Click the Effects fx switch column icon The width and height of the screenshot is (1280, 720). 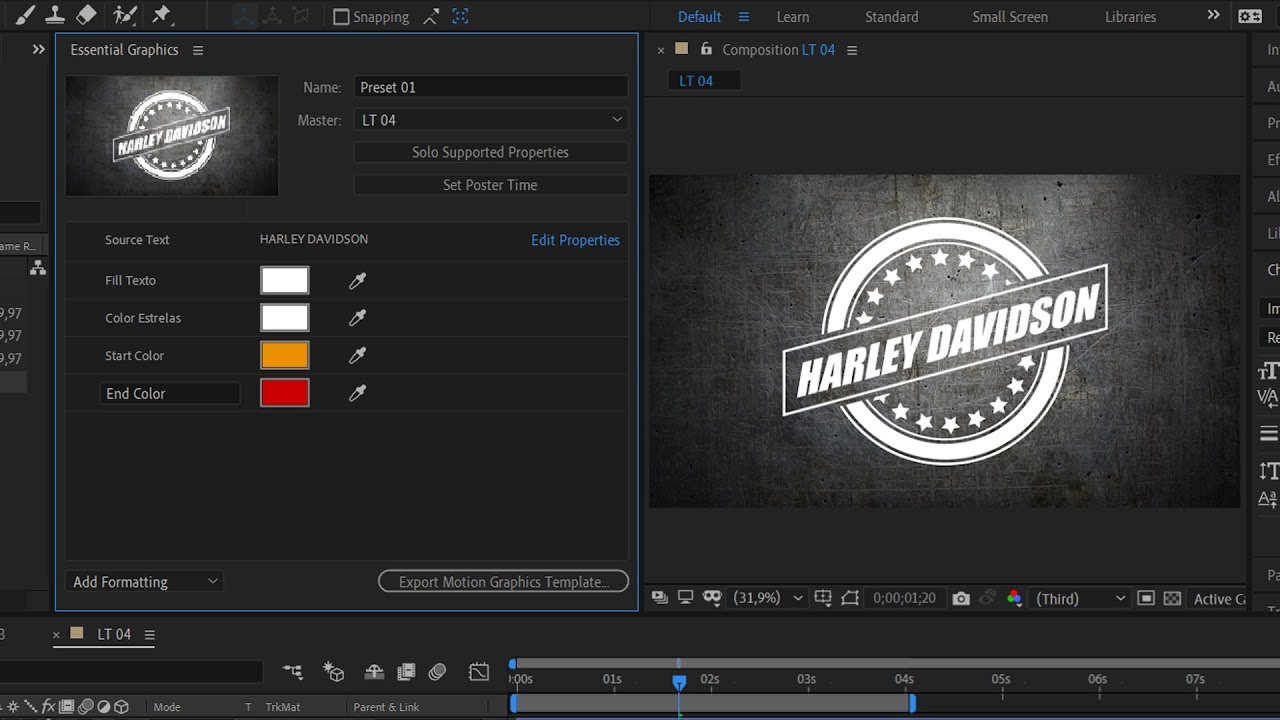click(x=48, y=707)
